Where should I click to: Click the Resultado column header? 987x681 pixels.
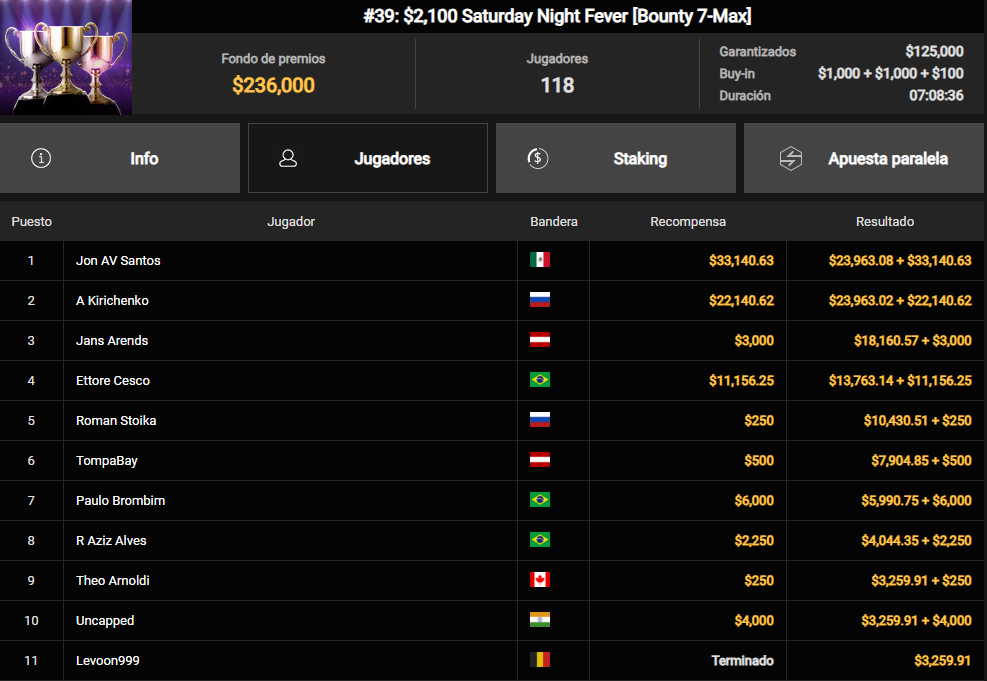[x=884, y=222]
